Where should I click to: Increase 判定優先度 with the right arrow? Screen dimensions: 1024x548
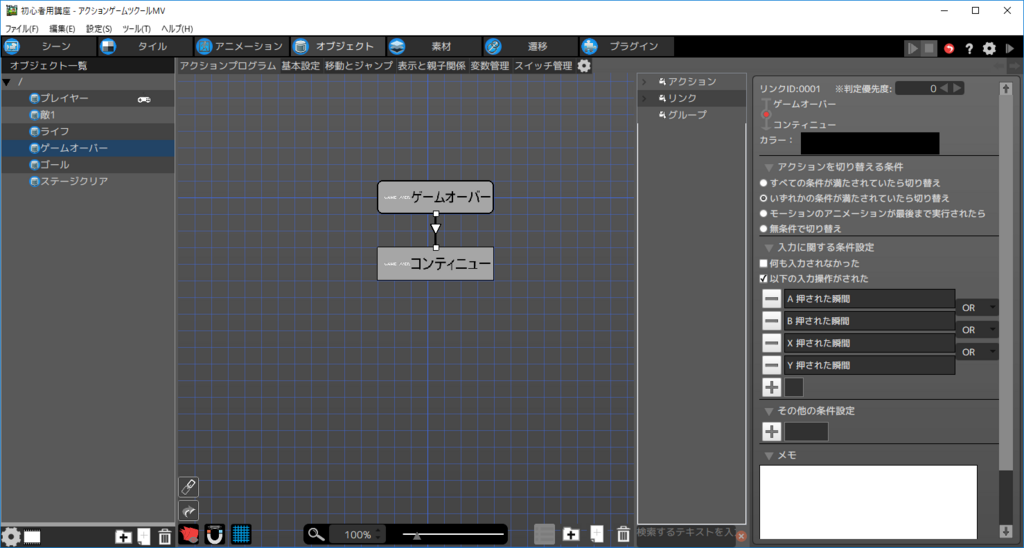pyautogui.click(x=957, y=88)
